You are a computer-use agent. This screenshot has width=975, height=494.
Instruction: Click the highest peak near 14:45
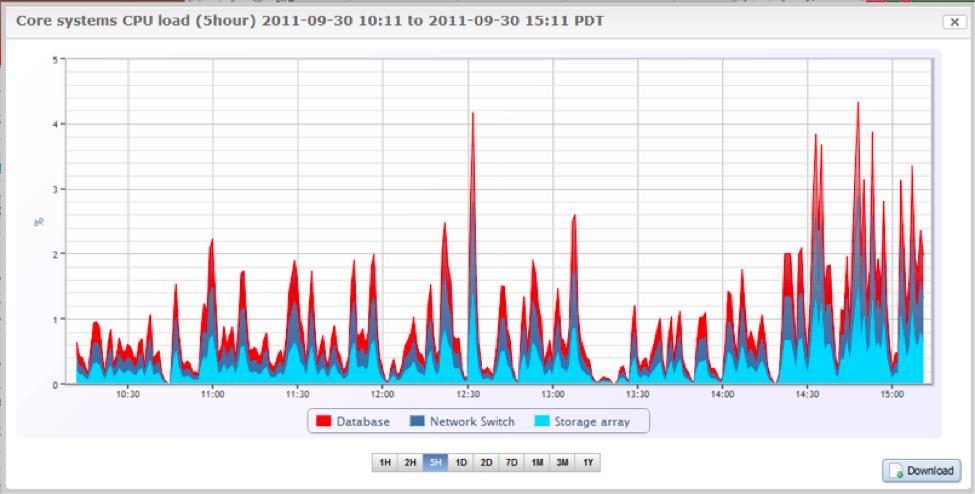[x=858, y=103]
